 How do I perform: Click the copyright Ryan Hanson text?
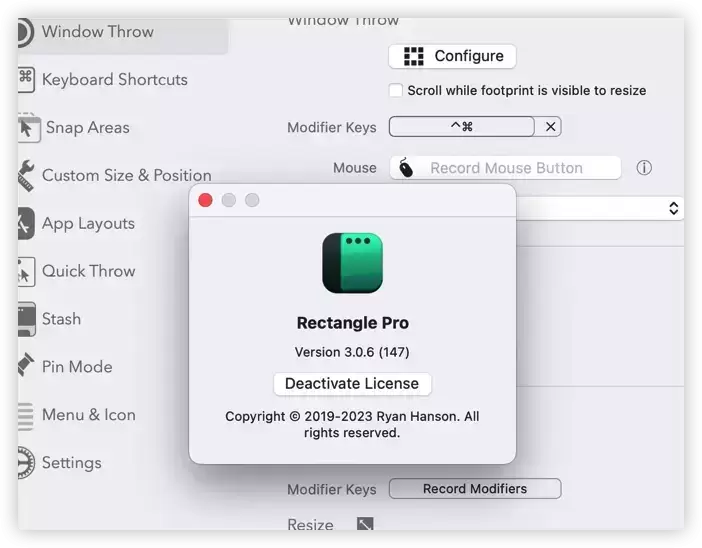(352, 424)
